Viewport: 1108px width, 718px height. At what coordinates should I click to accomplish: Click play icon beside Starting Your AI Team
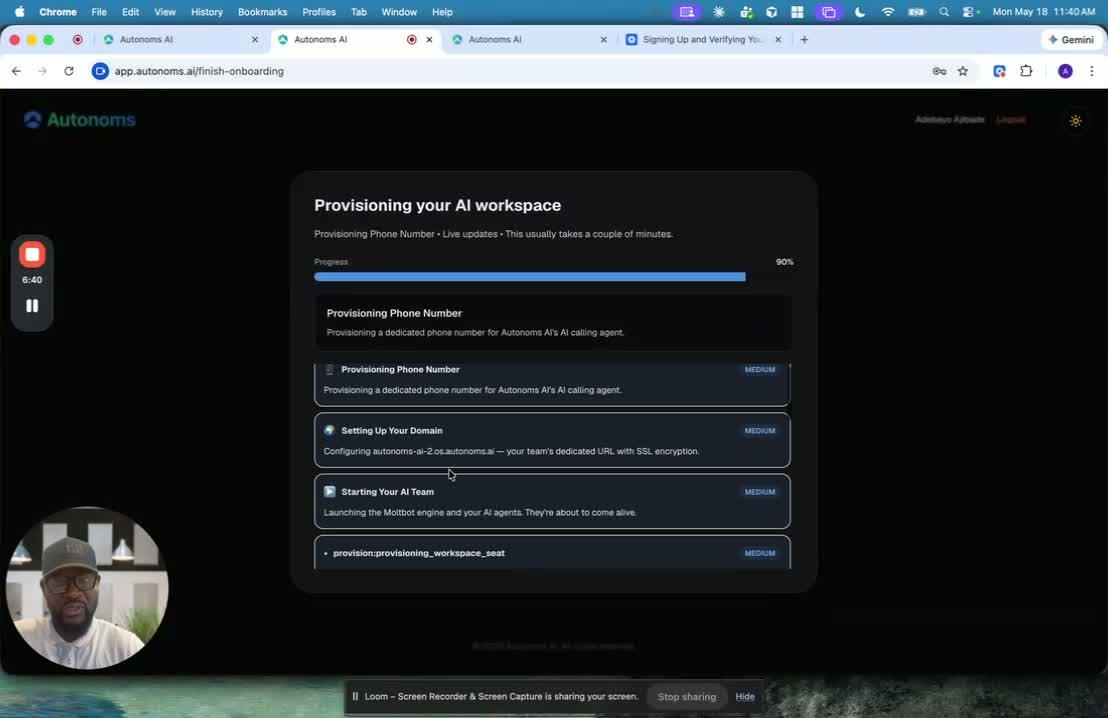pyautogui.click(x=329, y=492)
